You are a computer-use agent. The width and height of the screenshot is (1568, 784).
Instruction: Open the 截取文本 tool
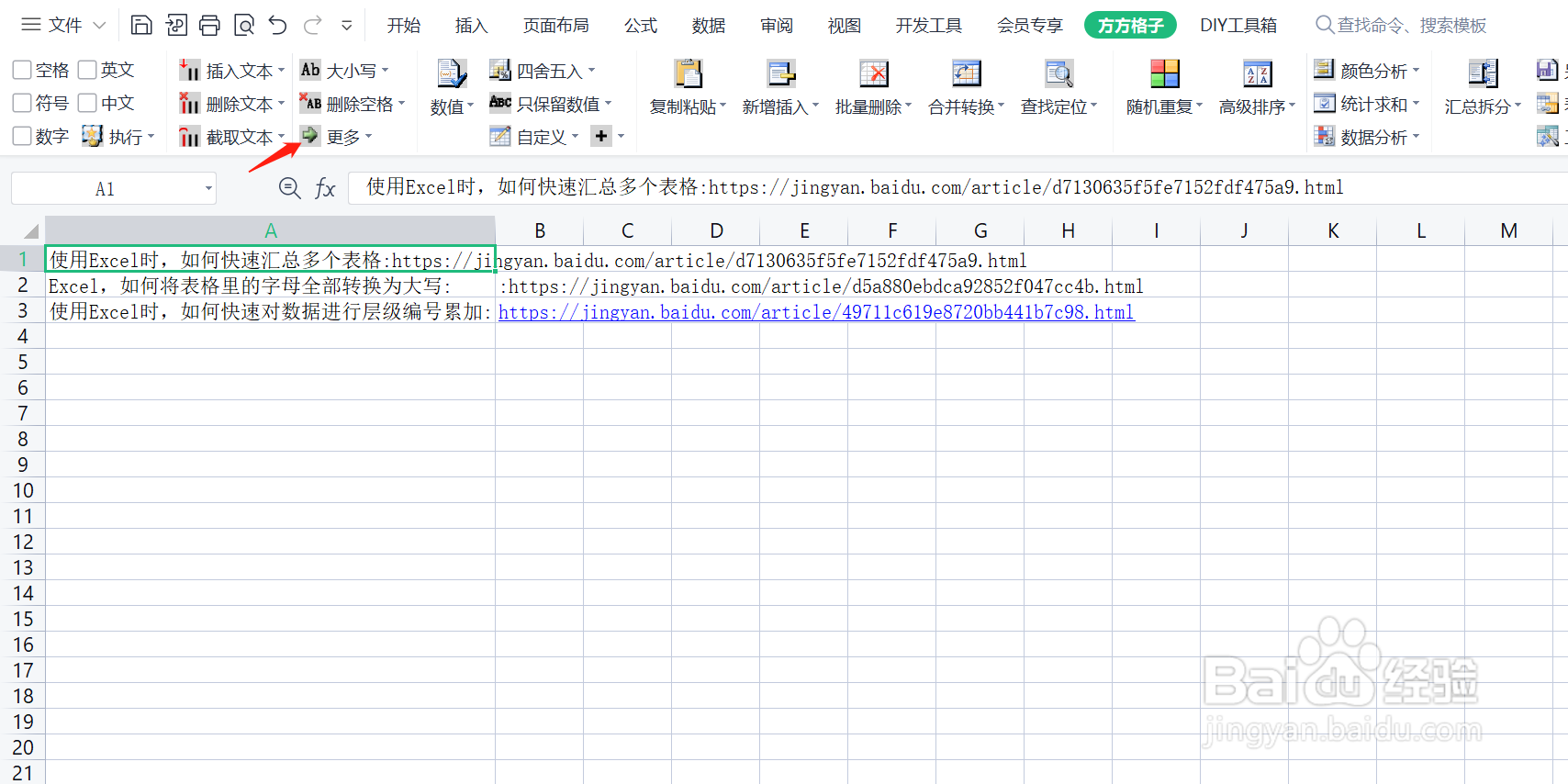pyautogui.click(x=231, y=137)
